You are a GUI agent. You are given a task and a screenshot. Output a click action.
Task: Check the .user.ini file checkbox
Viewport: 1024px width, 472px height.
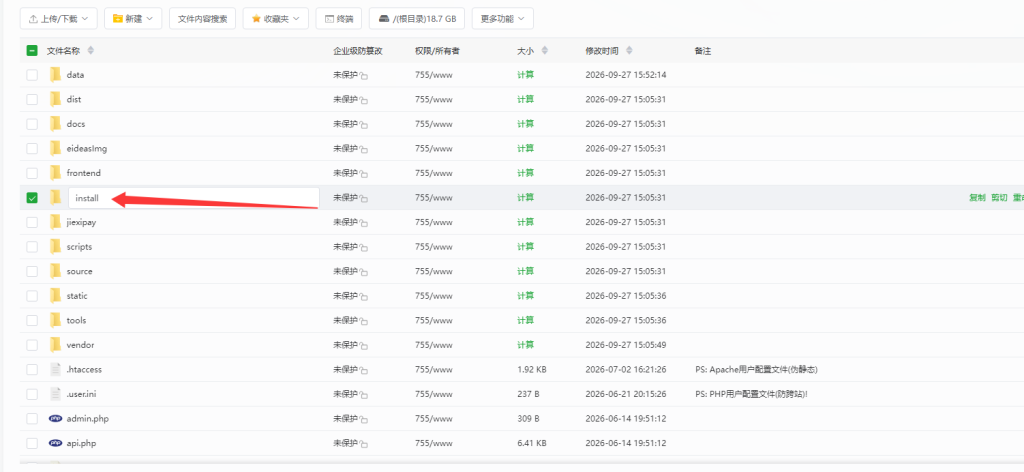32,394
